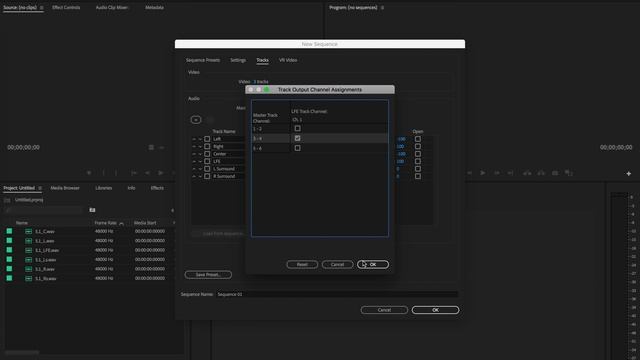640x360 pixels.
Task: Open the Media Browser tab
Action: [x=65, y=188]
